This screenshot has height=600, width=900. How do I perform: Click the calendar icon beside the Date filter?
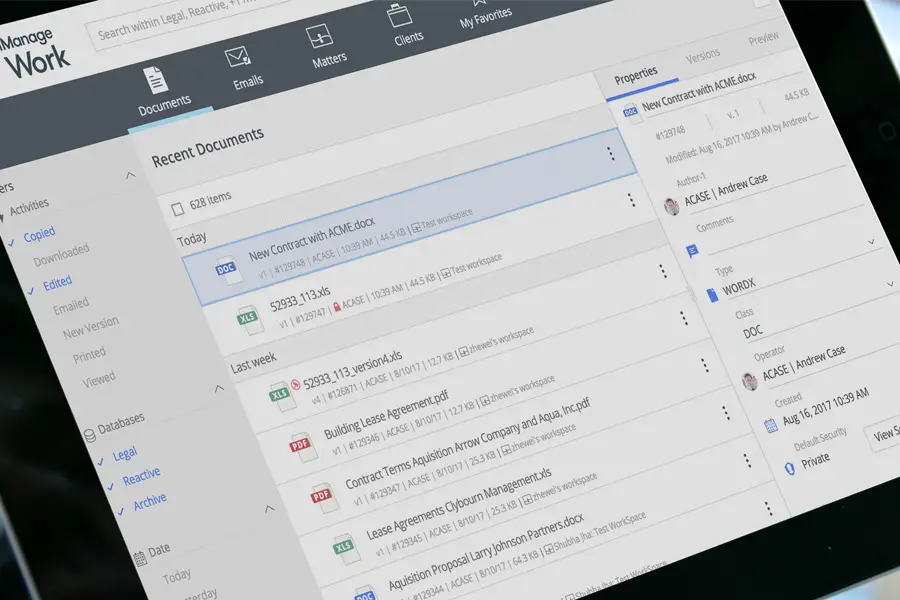[x=139, y=558]
